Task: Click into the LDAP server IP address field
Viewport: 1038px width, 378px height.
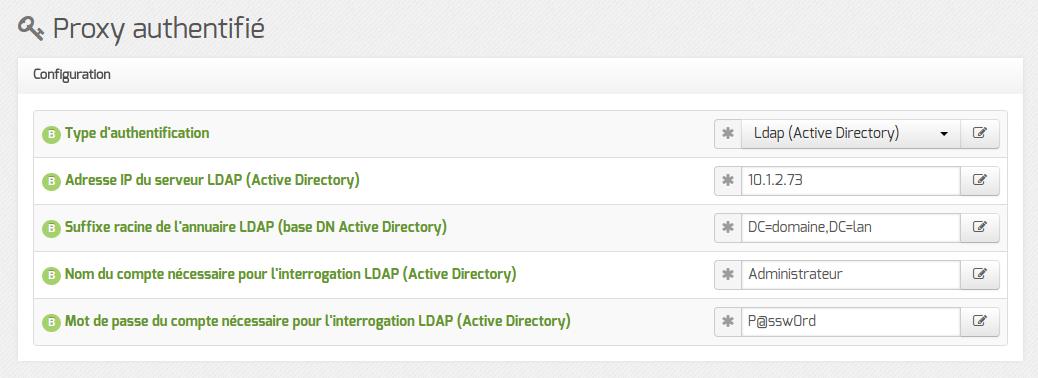Action: 851,181
